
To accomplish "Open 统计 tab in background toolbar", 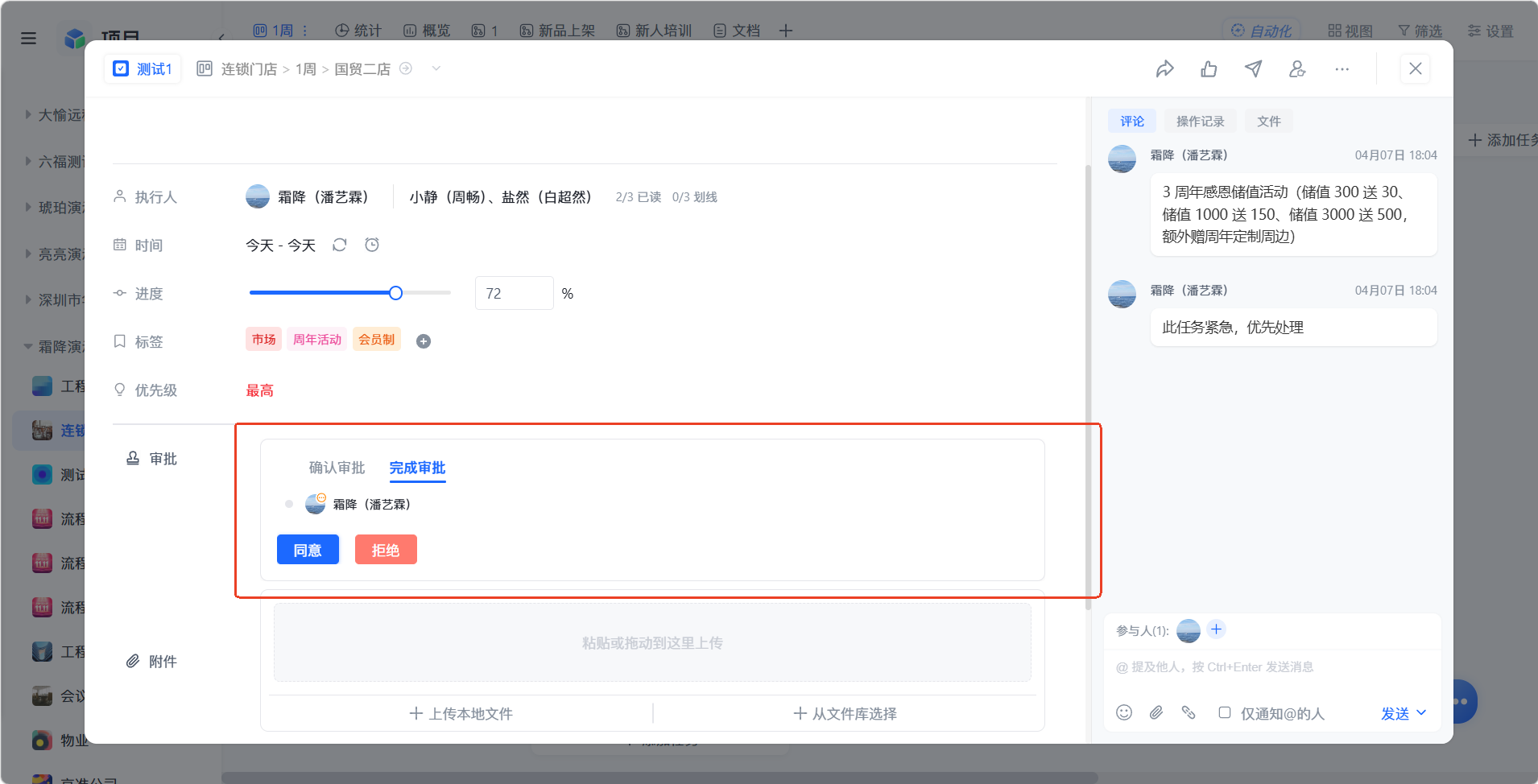I will [358, 31].
